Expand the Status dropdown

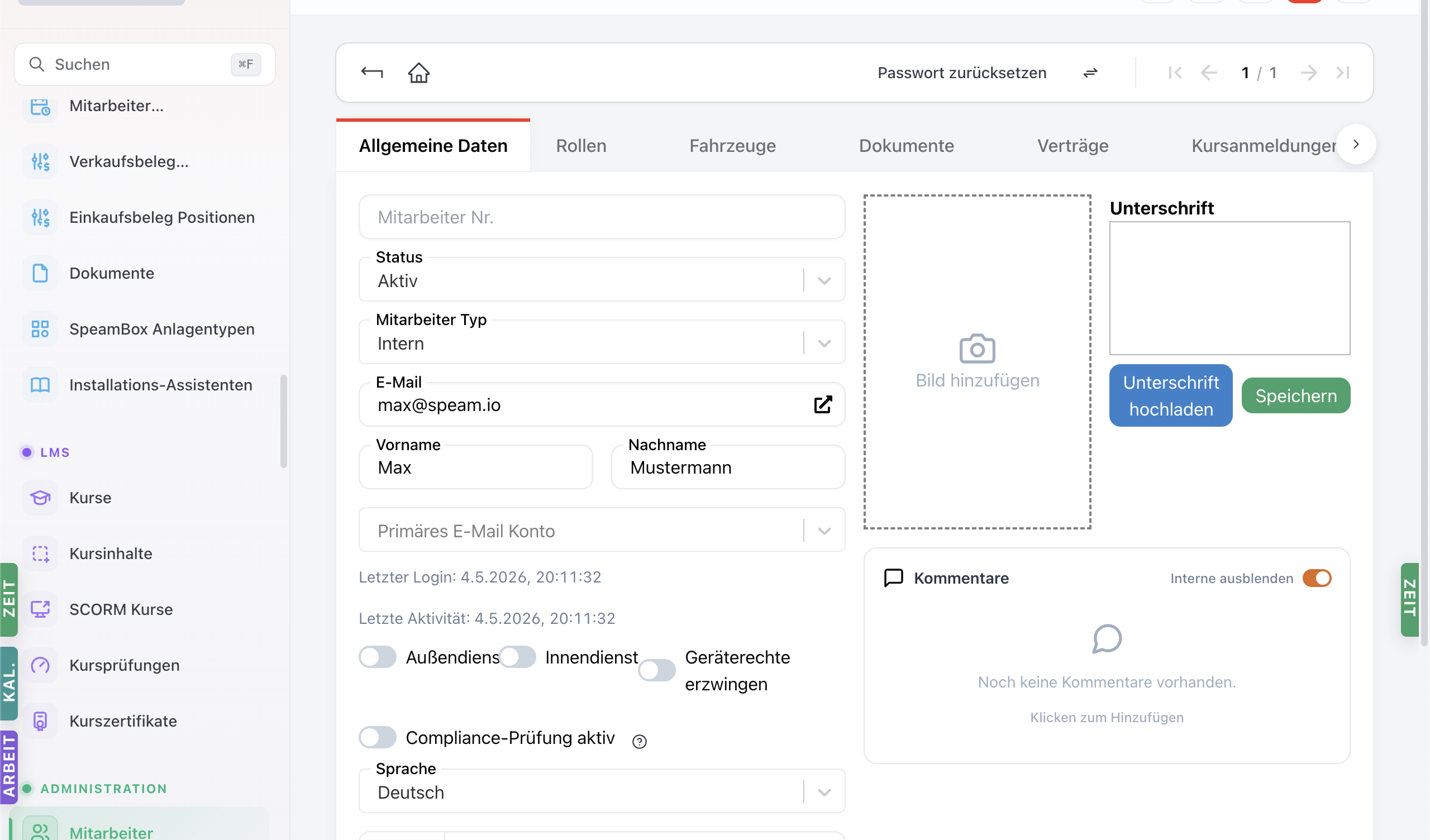click(x=824, y=280)
